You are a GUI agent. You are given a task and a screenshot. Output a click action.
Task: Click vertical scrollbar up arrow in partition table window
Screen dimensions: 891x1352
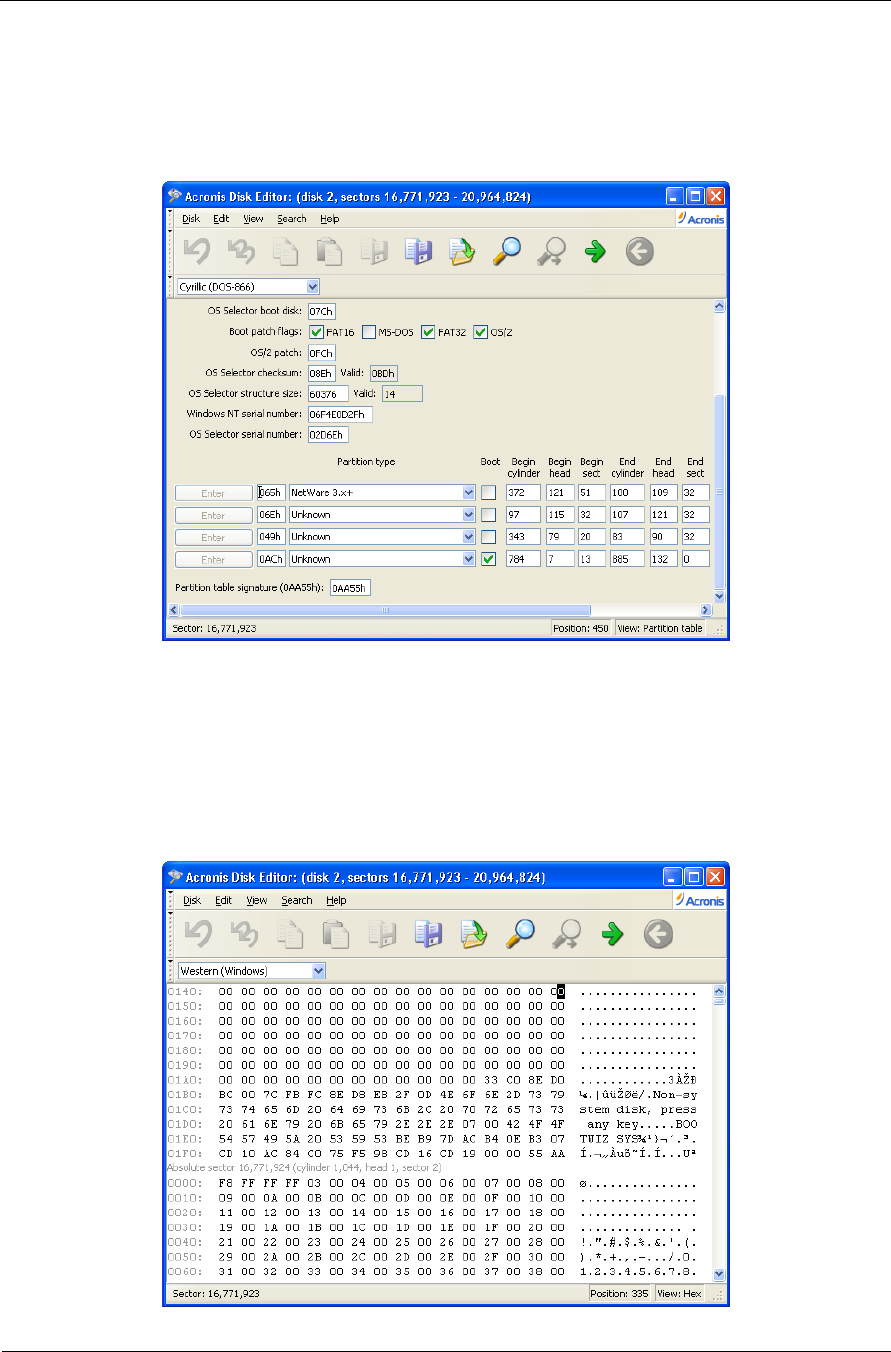tap(718, 308)
